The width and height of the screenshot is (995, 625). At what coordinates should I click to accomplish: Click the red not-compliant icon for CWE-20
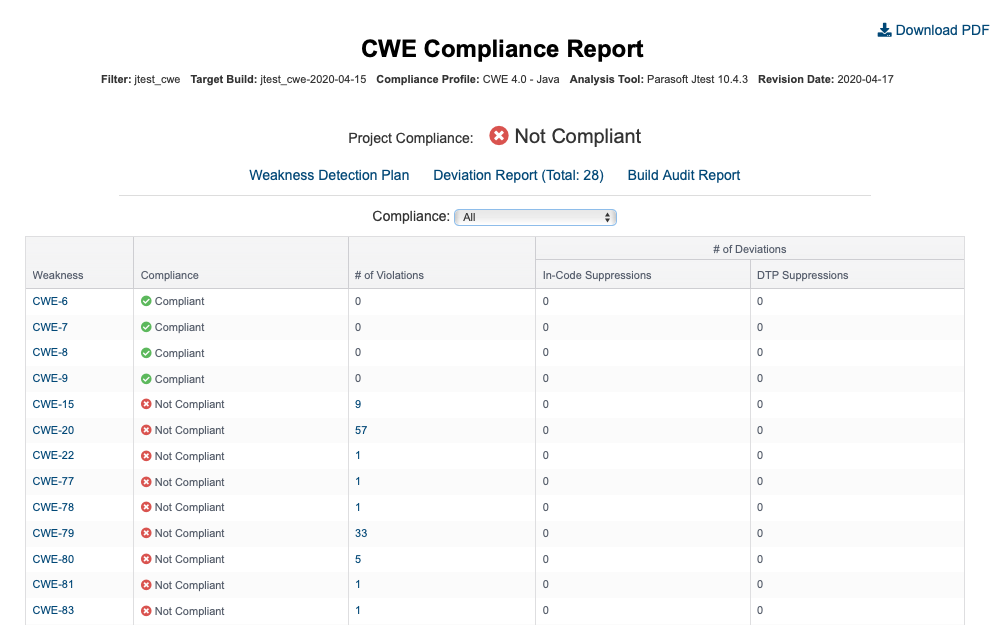point(146,430)
